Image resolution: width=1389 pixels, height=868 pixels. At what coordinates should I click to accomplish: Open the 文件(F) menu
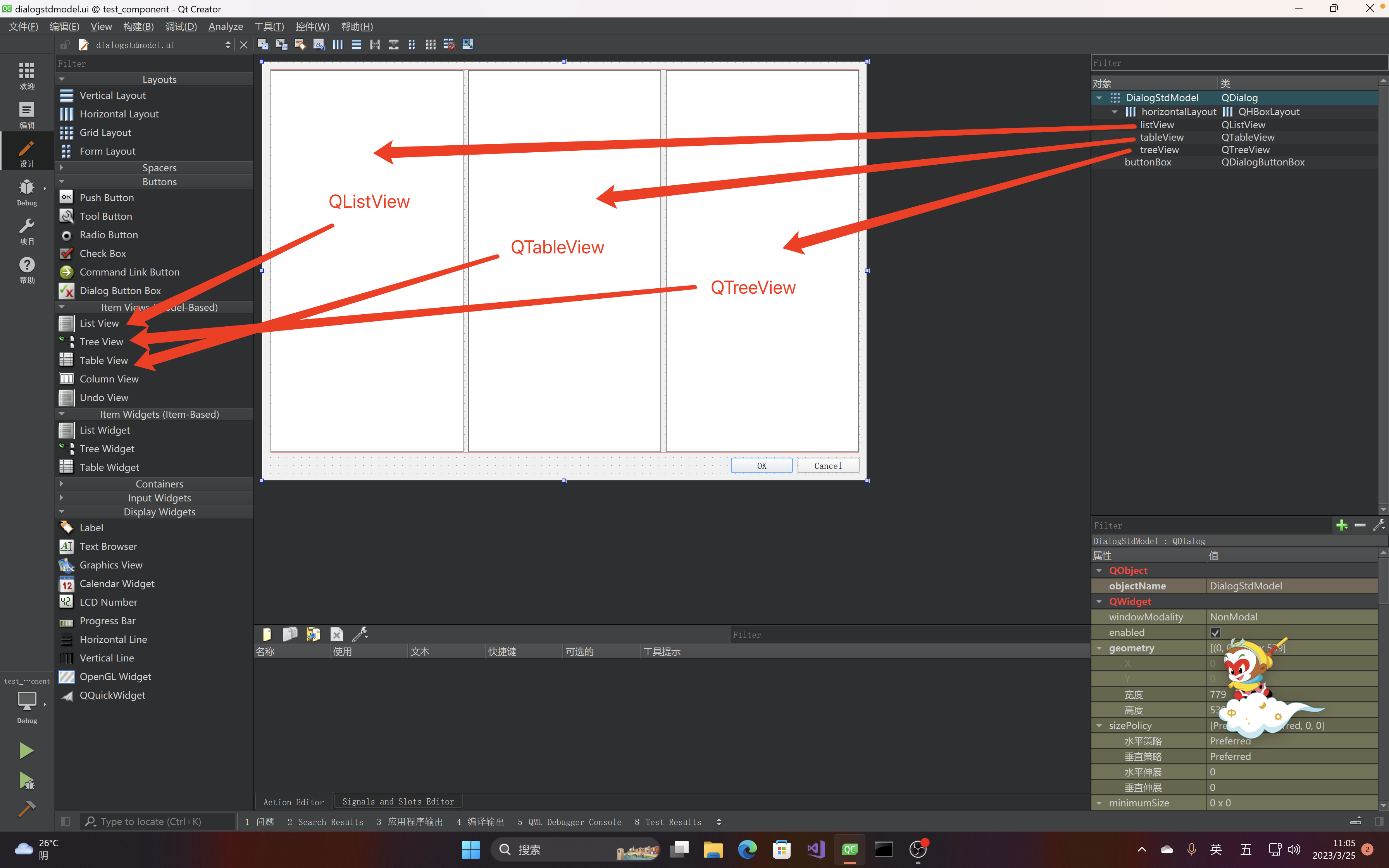23,26
